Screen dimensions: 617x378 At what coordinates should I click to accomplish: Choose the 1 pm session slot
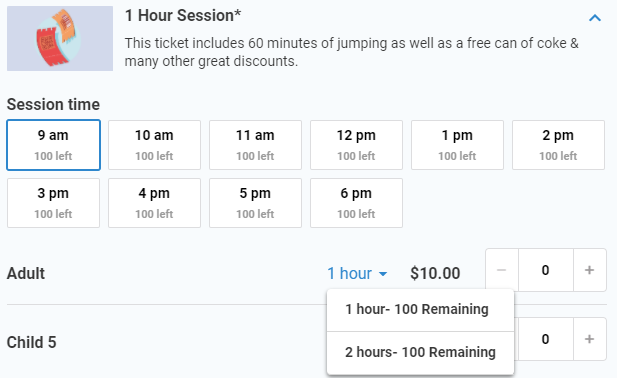tap(457, 145)
